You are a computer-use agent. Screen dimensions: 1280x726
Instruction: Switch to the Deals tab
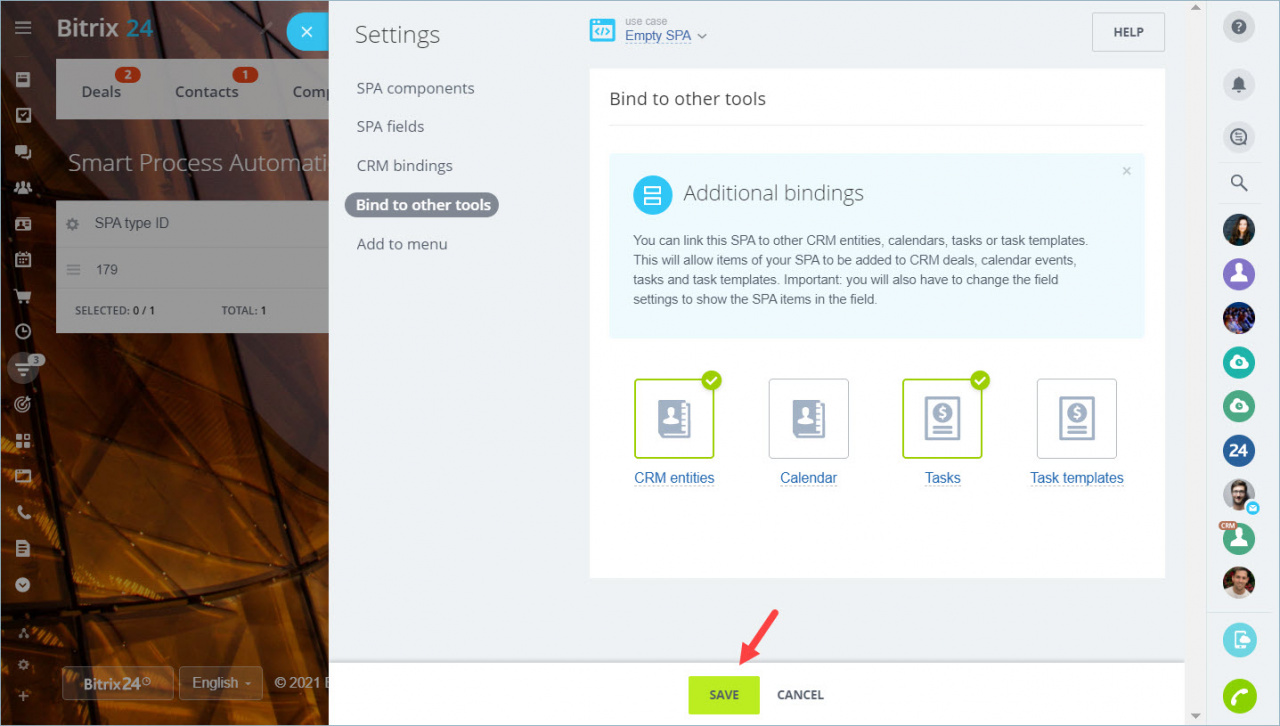point(101,91)
